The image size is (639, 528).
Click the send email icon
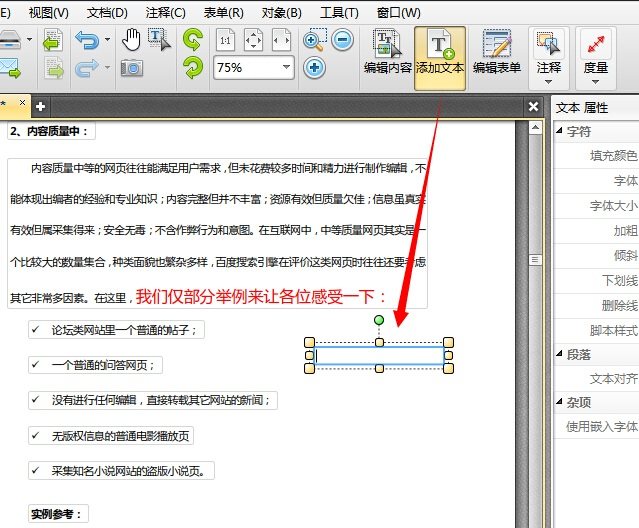10,68
